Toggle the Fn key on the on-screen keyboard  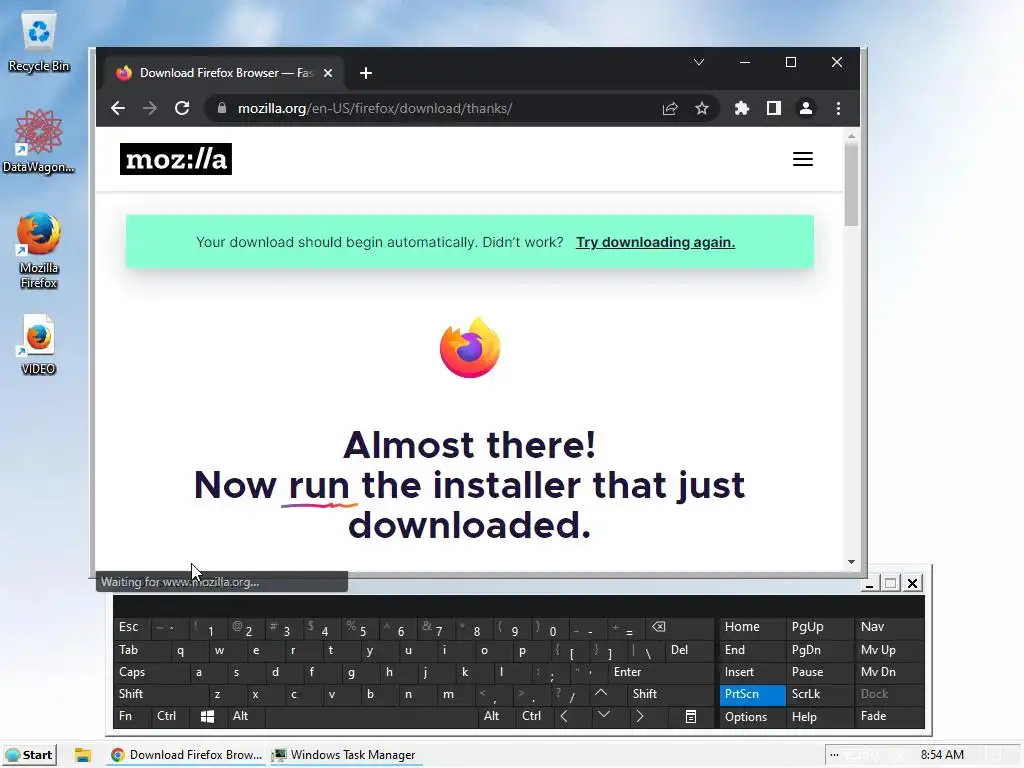coord(131,716)
